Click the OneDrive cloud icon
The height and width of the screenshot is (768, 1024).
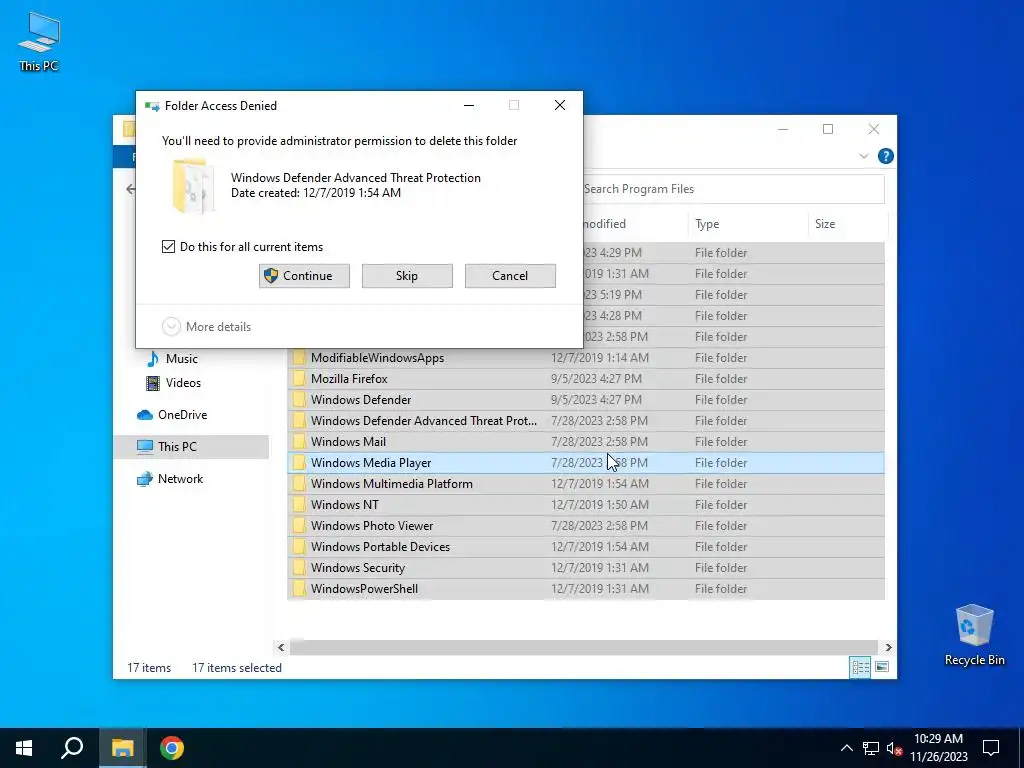(145, 415)
